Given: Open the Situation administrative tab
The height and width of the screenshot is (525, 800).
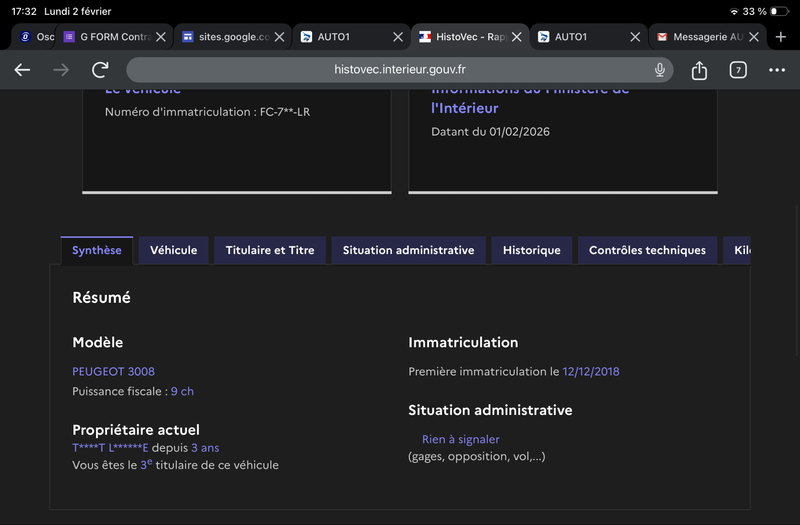Looking at the screenshot, I should [408, 250].
